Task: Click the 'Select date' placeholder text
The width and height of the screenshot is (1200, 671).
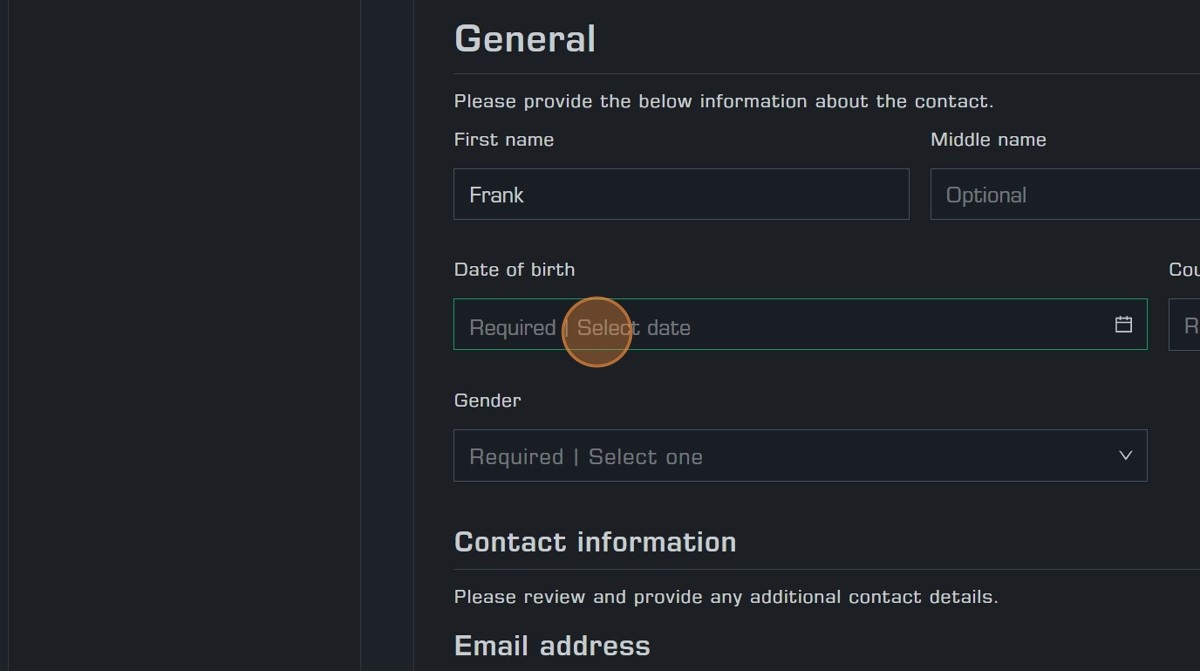Action: tap(634, 328)
